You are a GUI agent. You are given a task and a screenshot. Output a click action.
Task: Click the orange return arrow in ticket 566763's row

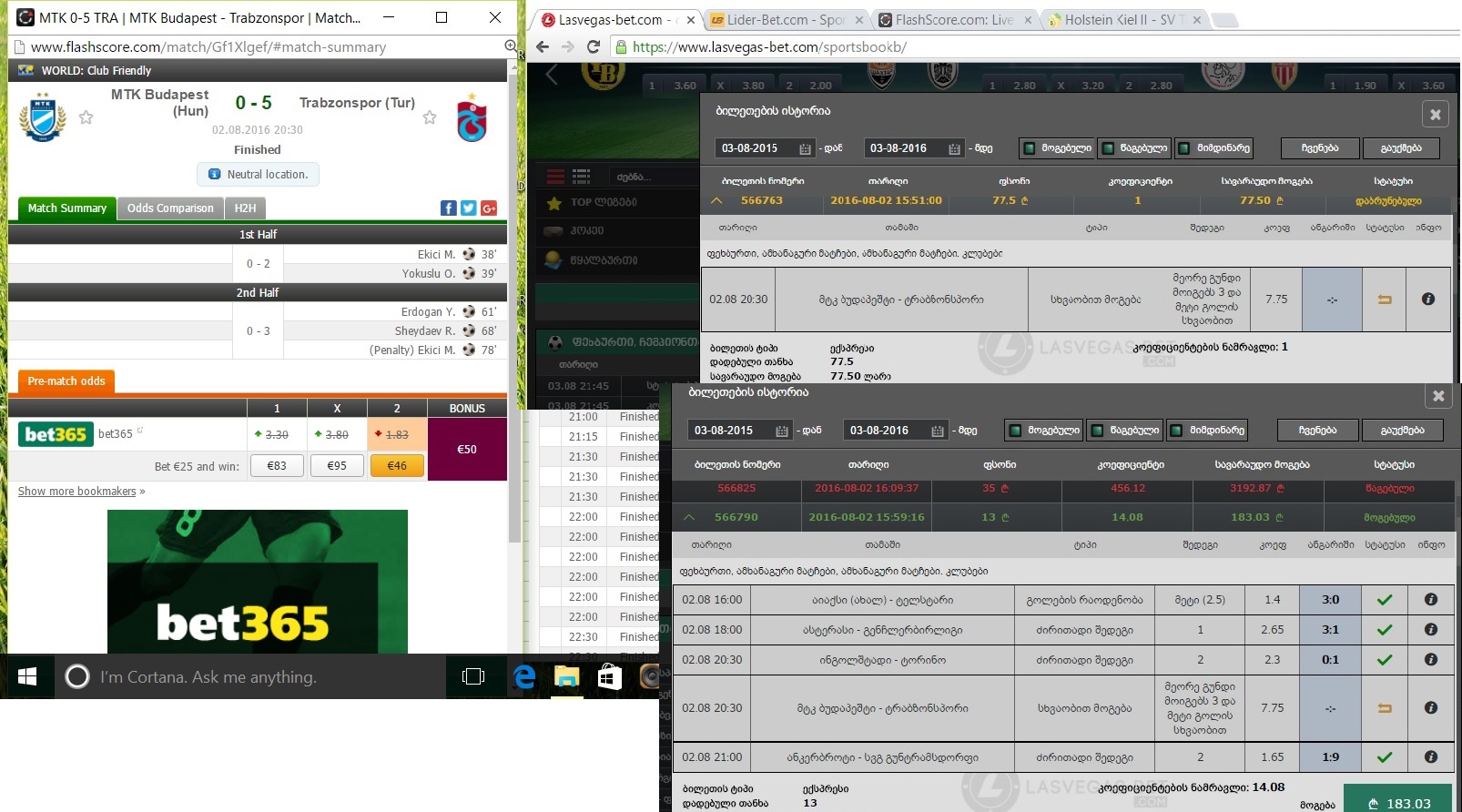pos(1385,299)
